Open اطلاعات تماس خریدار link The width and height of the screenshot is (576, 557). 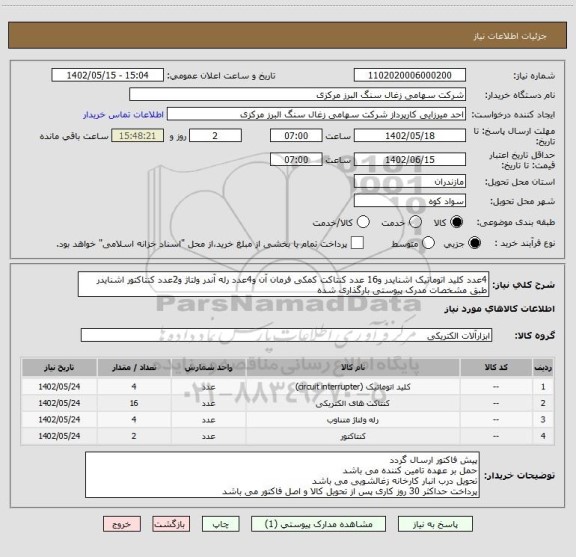[x=123, y=115]
